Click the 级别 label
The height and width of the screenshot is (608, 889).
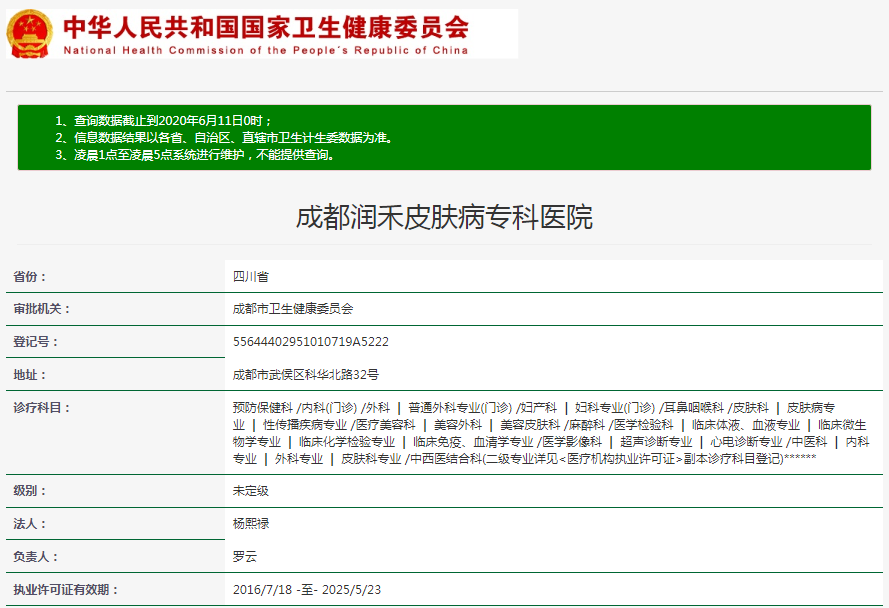pyautogui.click(x=30, y=491)
